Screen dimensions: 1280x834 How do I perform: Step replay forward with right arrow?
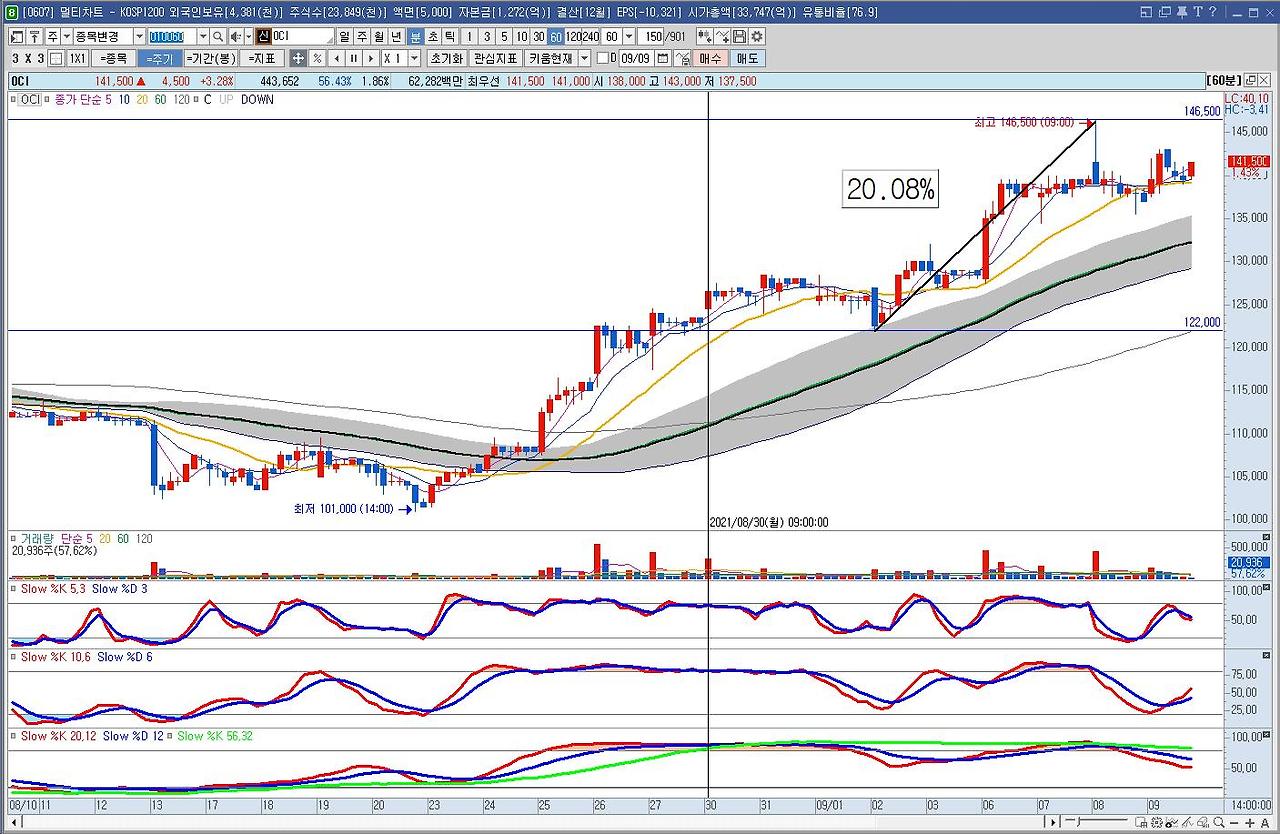[x=370, y=59]
